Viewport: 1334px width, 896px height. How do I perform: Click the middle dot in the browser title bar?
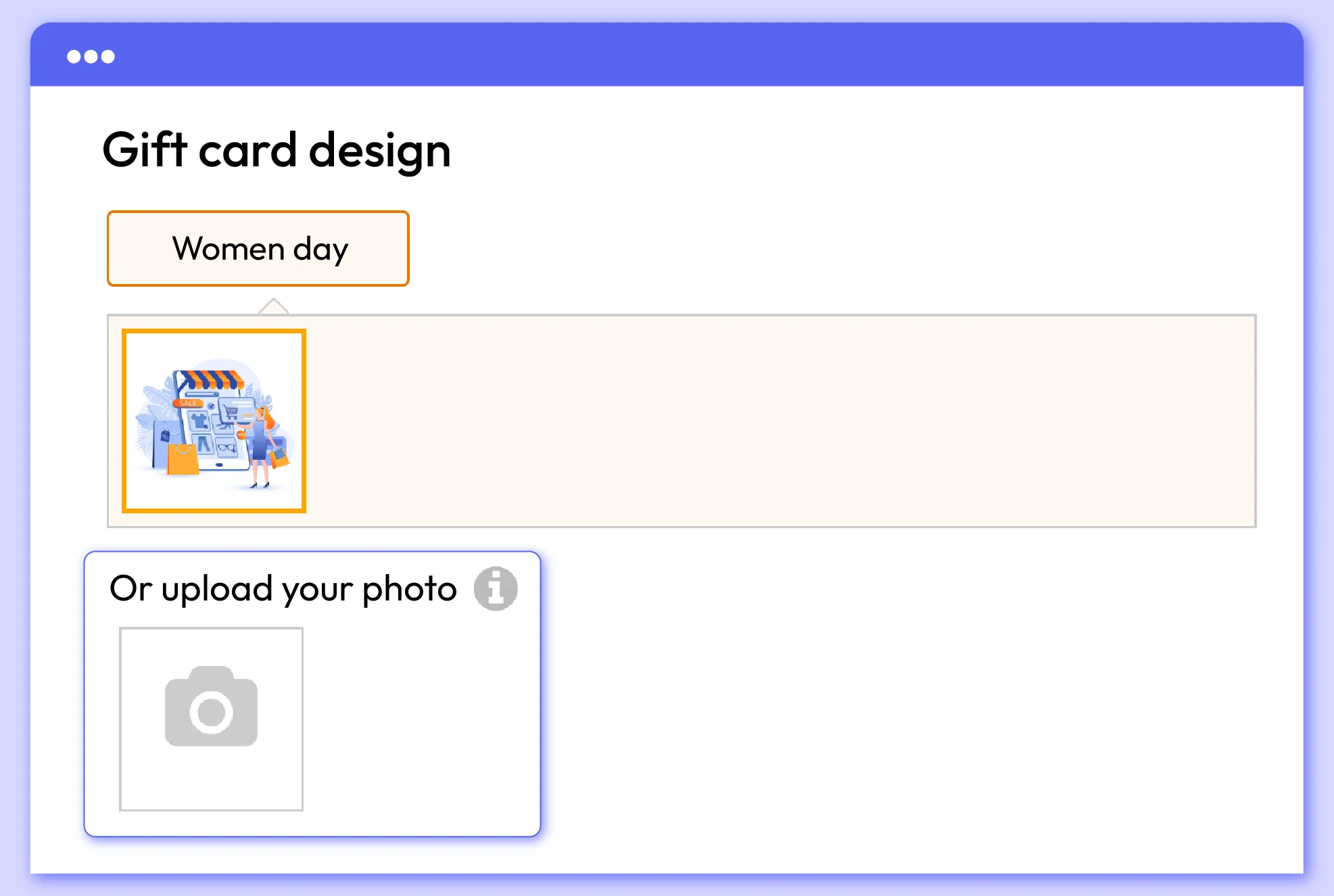point(90,56)
